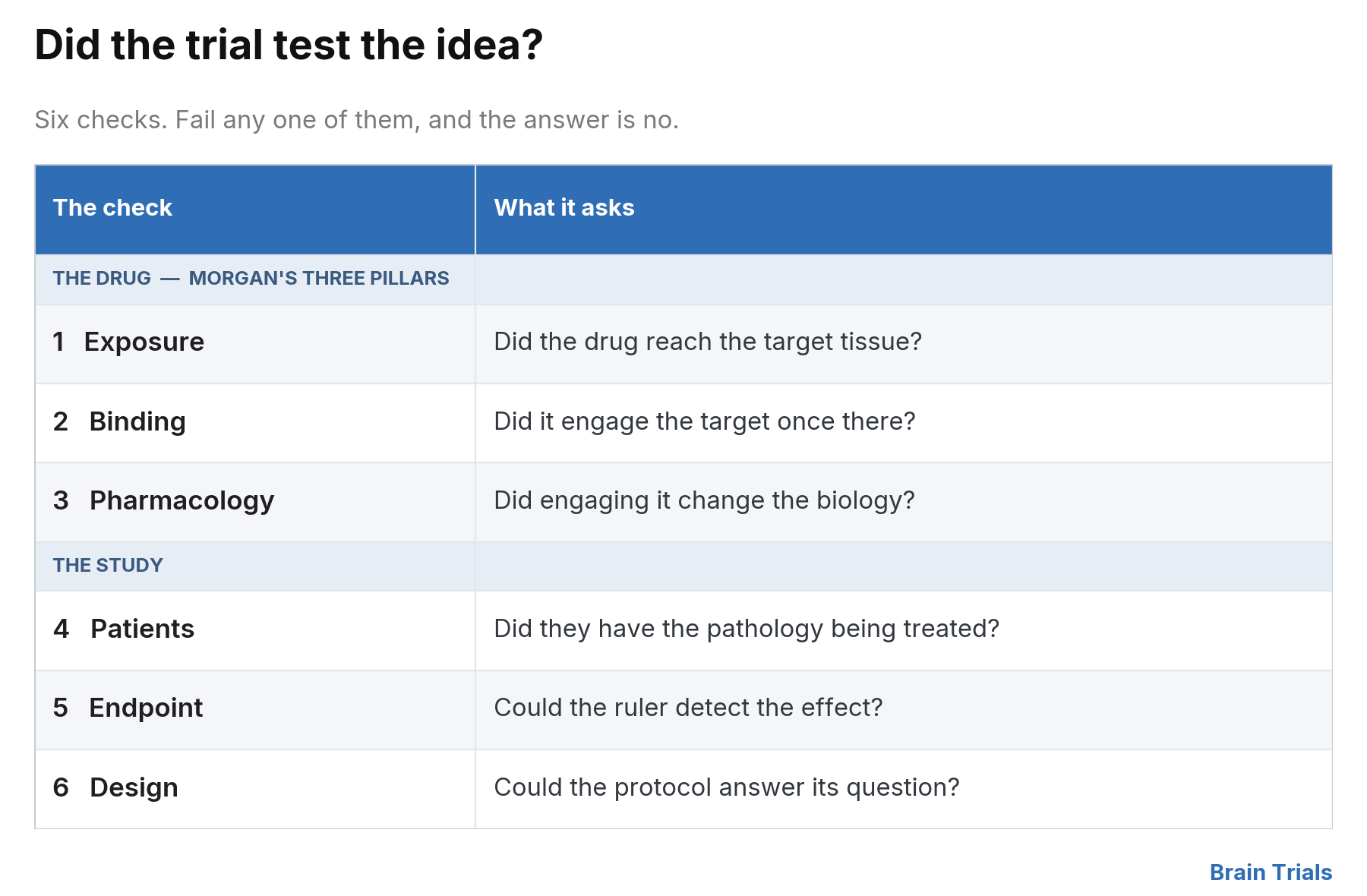Click 'The check' column header
1367x896 pixels.
[112, 207]
